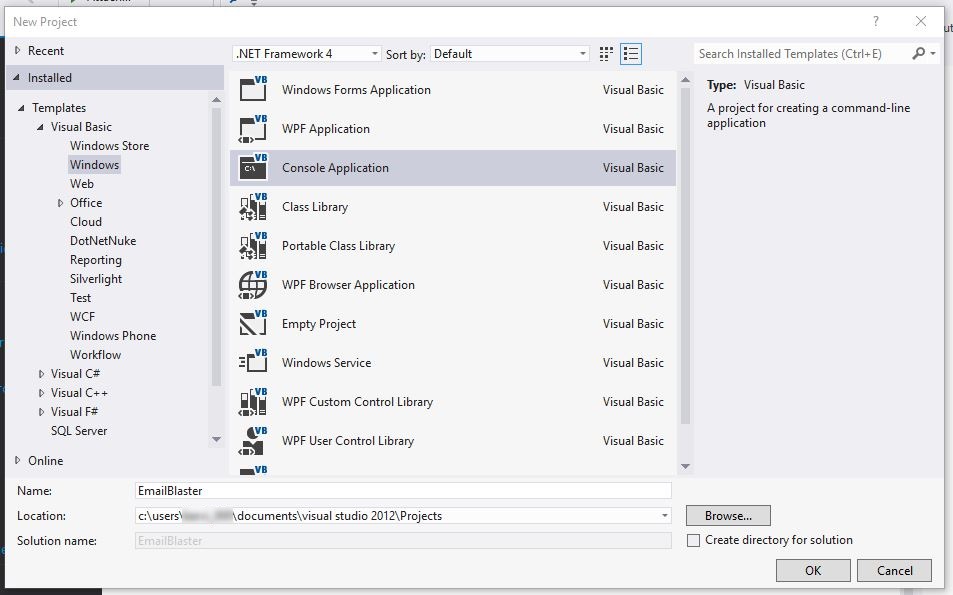Expand the Recent section
This screenshot has height=595, width=953.
(17, 50)
